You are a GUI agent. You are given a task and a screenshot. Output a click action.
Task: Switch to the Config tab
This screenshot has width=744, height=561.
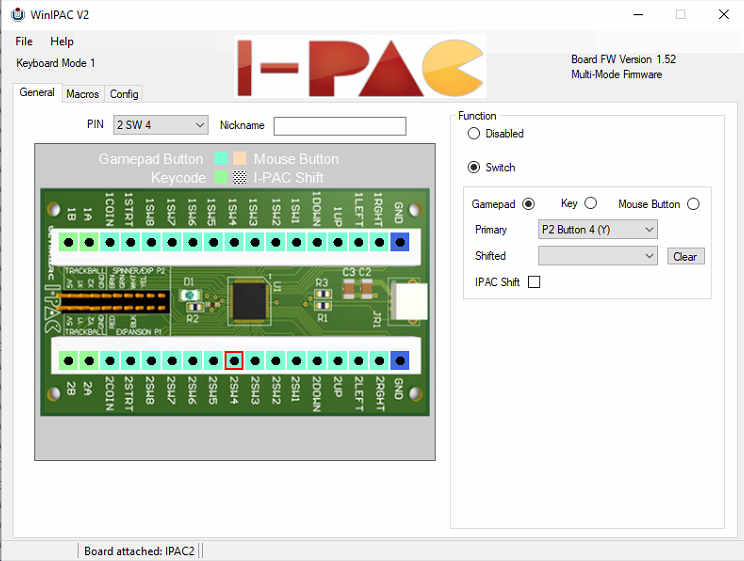(124, 94)
